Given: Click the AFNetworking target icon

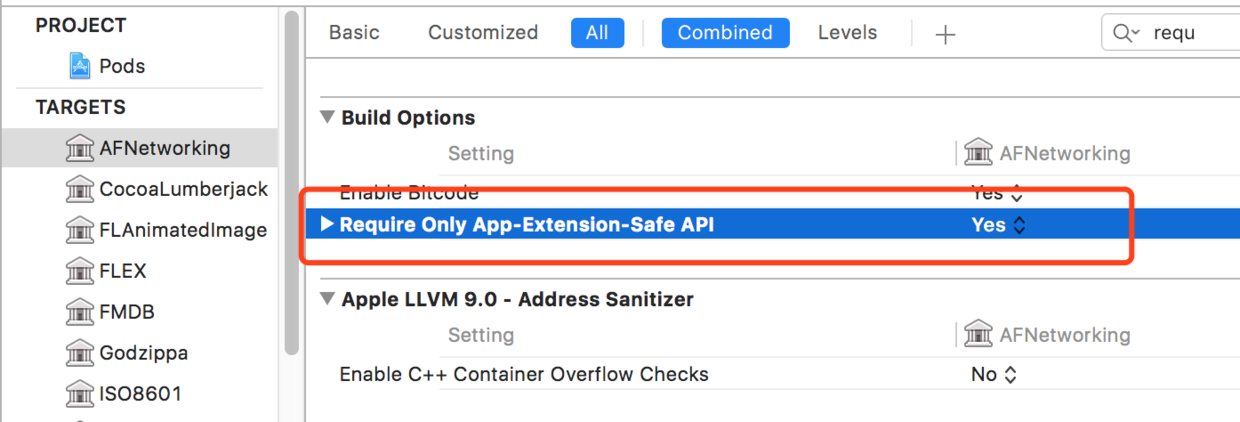Looking at the screenshot, I should click(x=79, y=148).
